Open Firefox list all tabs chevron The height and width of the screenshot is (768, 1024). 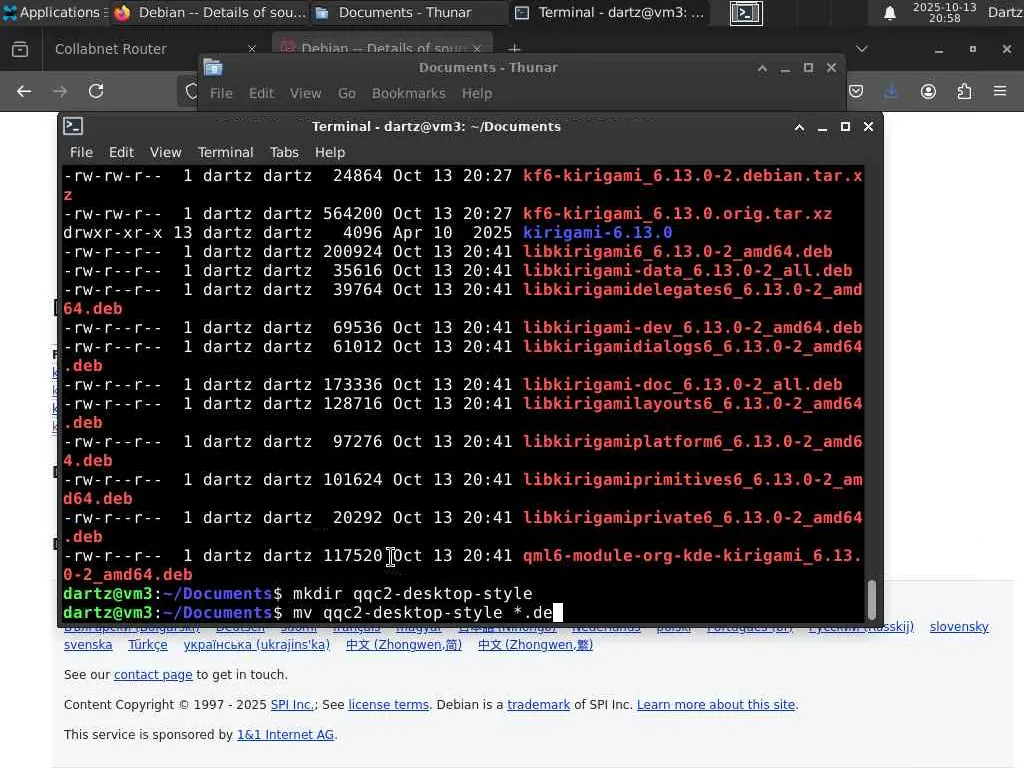[861, 49]
